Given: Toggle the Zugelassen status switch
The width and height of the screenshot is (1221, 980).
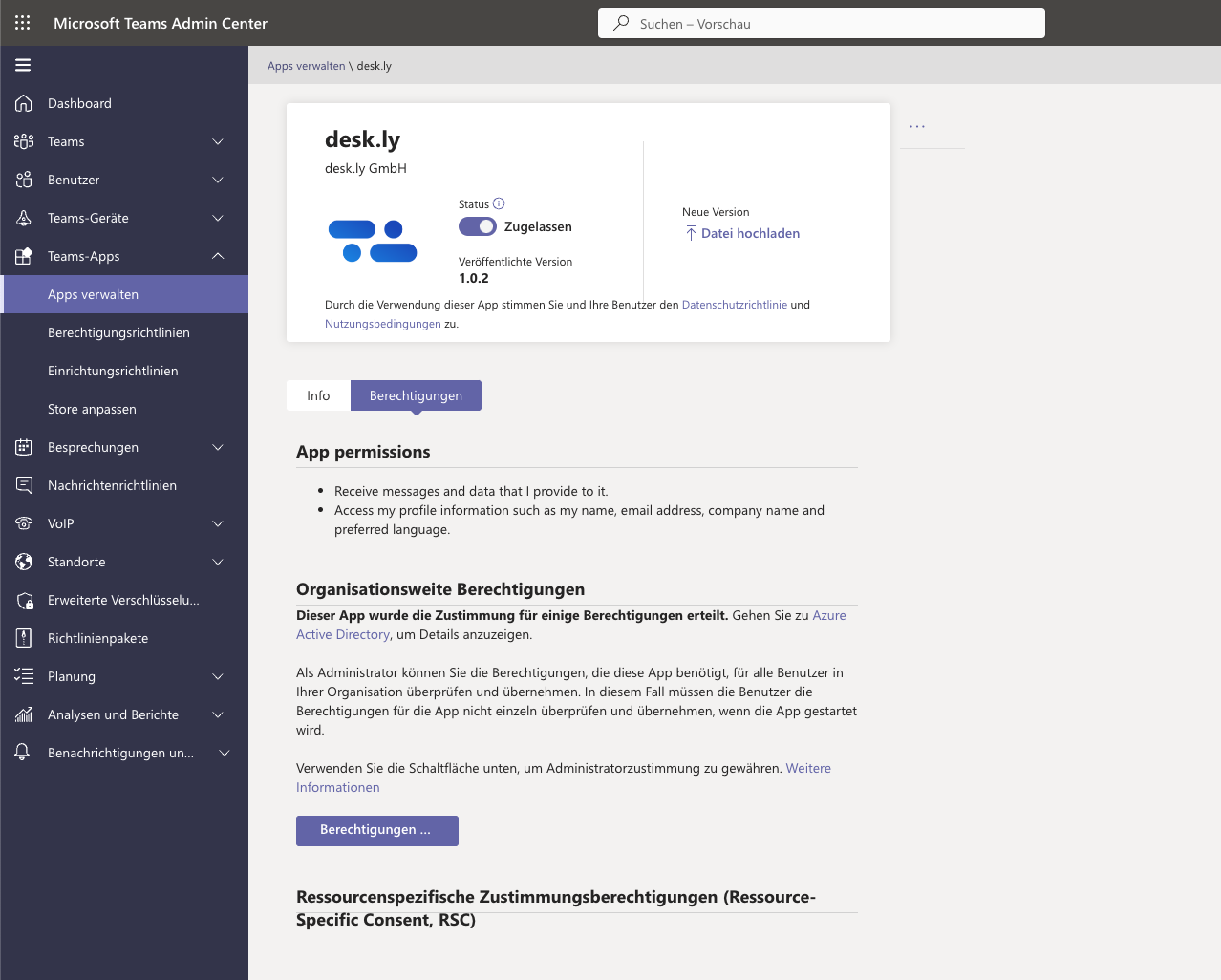Looking at the screenshot, I should click(478, 226).
